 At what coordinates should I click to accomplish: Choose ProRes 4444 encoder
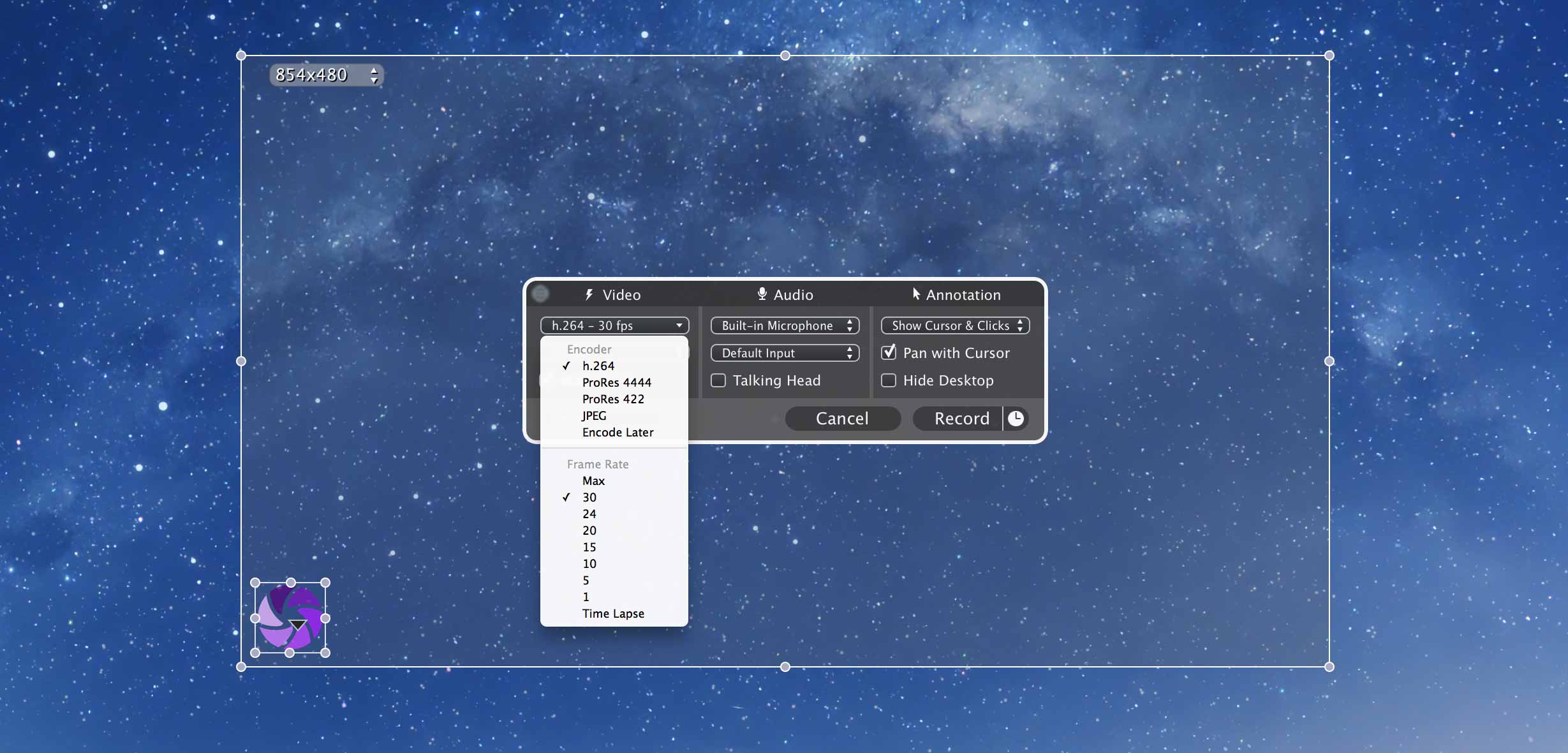614,382
